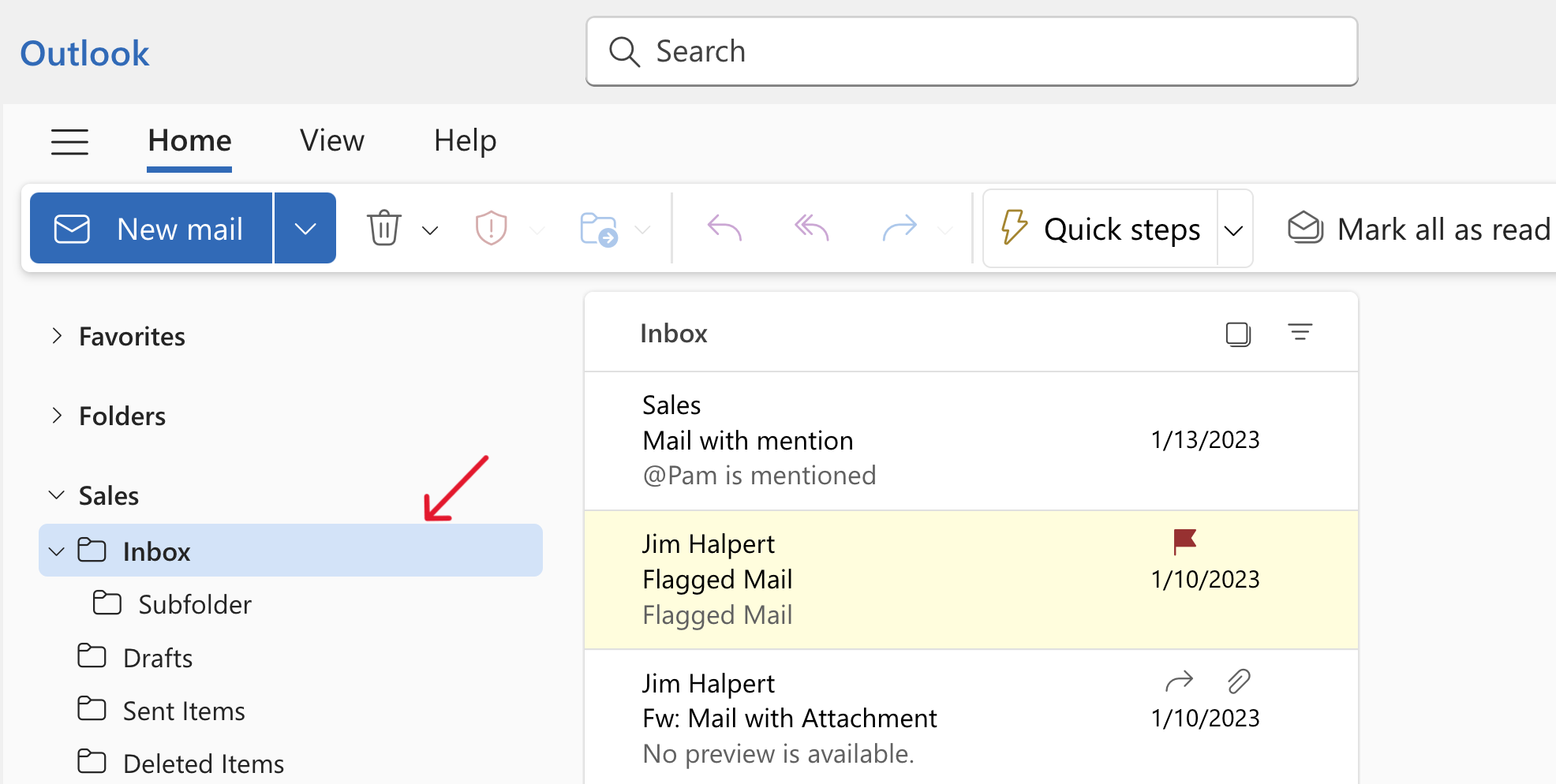Screen dimensions: 1556x784
Task: Click the Outlook logo link
Action: pyautogui.click(x=84, y=54)
